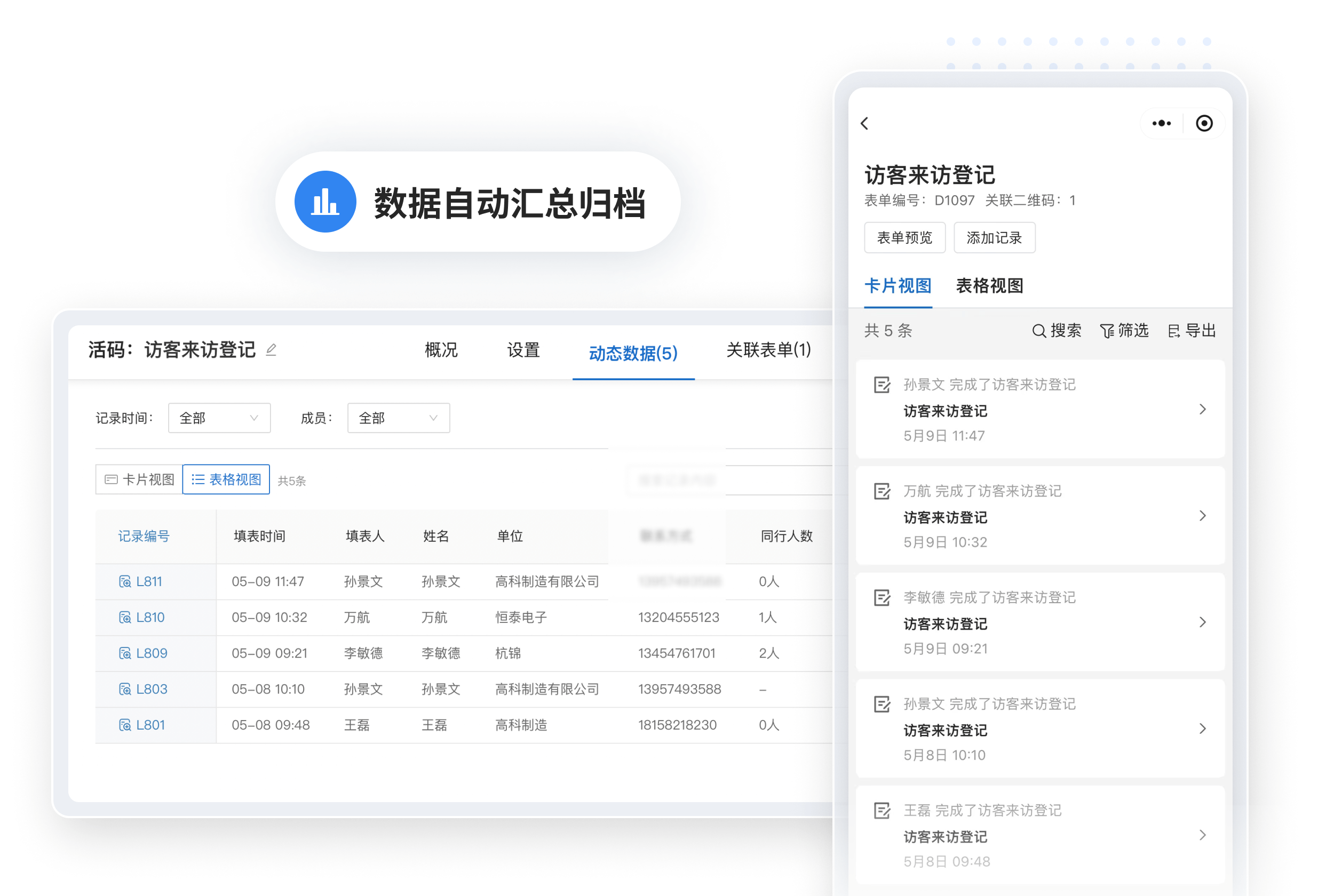This screenshot has height=896, width=1318.
Task: Open record link L811
Action: tap(149, 581)
